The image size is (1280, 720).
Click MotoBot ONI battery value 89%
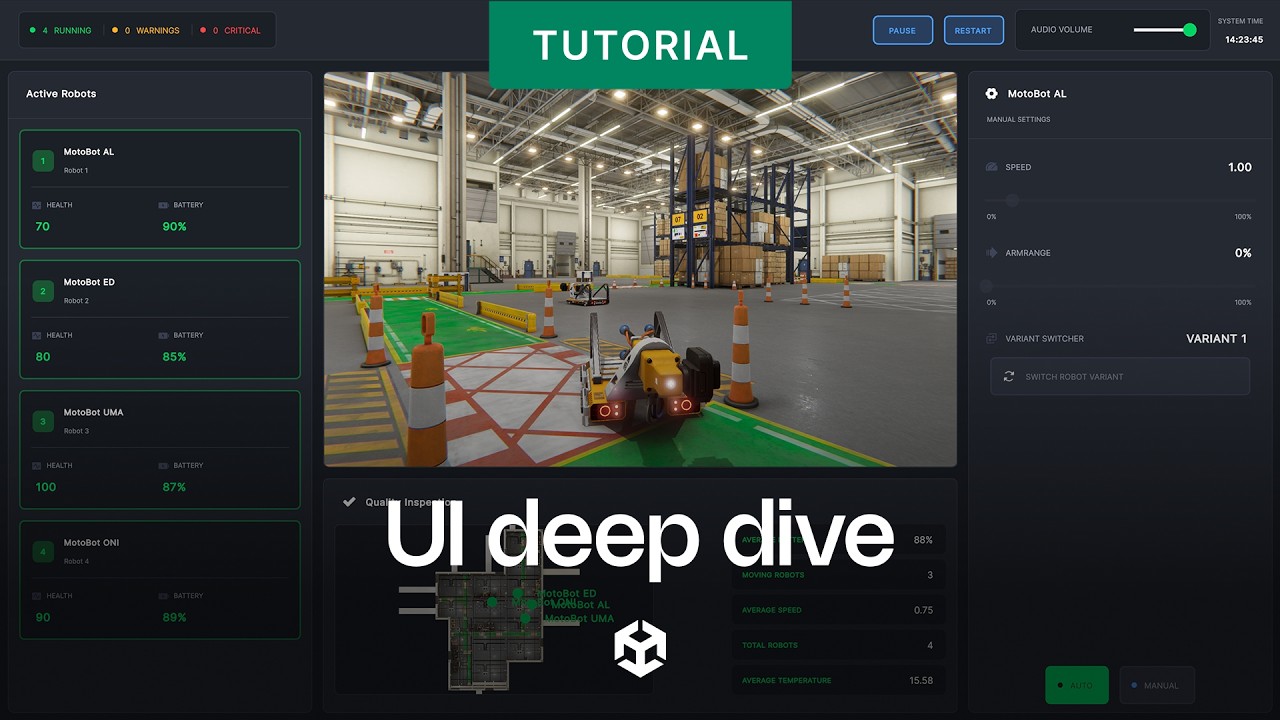[x=174, y=617]
